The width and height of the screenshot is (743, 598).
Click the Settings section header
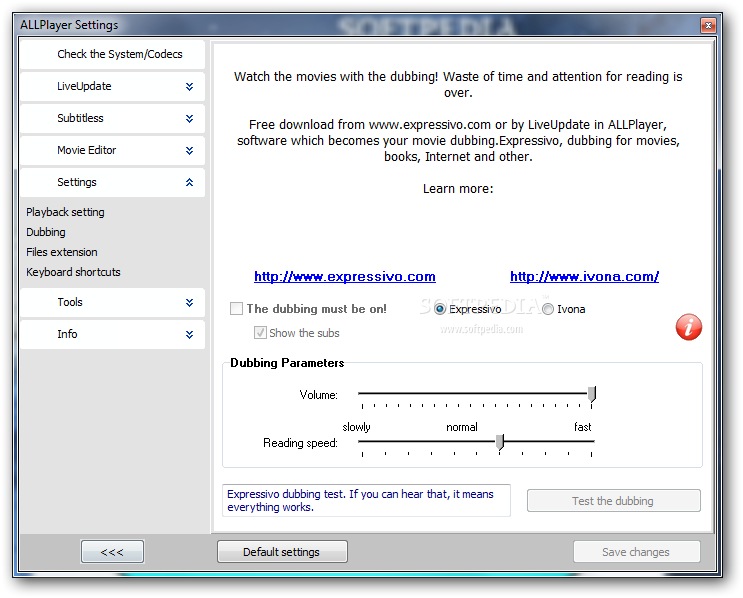point(112,182)
